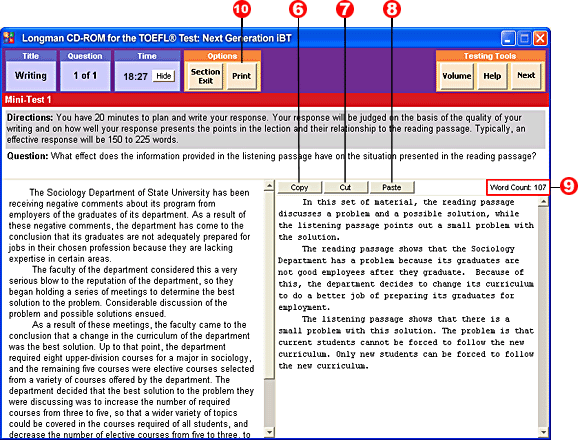Click the 18:27 timer value
This screenshot has width=578, height=440.
[135, 77]
